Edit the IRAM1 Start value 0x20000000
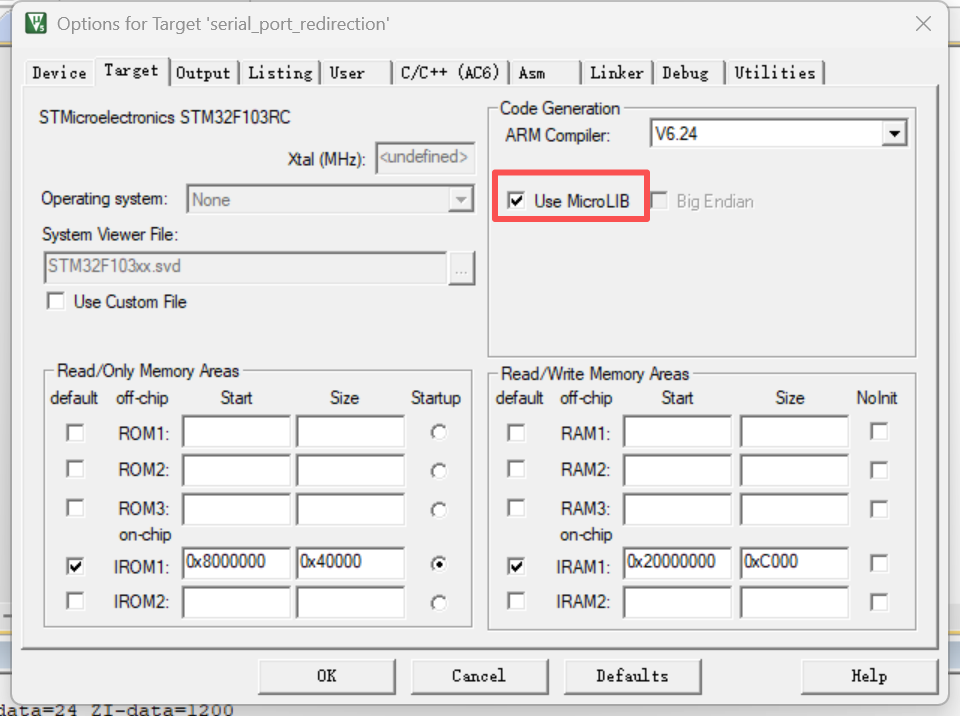The width and height of the screenshot is (960, 716). [x=678, y=563]
